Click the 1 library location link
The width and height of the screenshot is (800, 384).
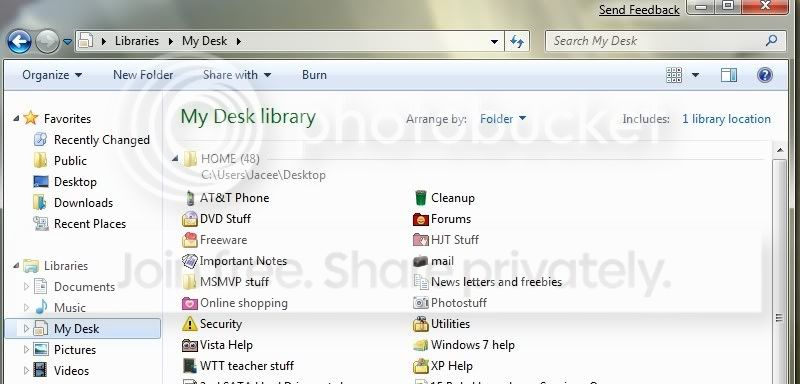727,119
